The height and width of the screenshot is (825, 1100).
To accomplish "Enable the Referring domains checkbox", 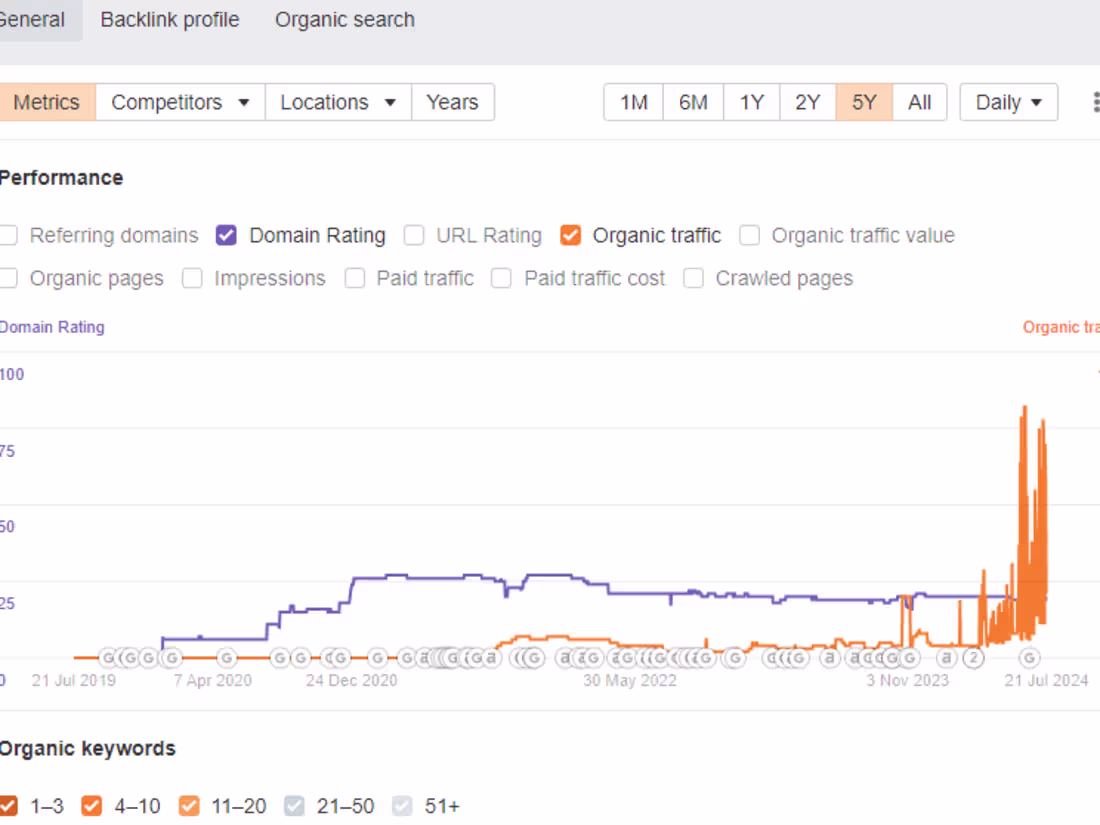I will (8, 235).
